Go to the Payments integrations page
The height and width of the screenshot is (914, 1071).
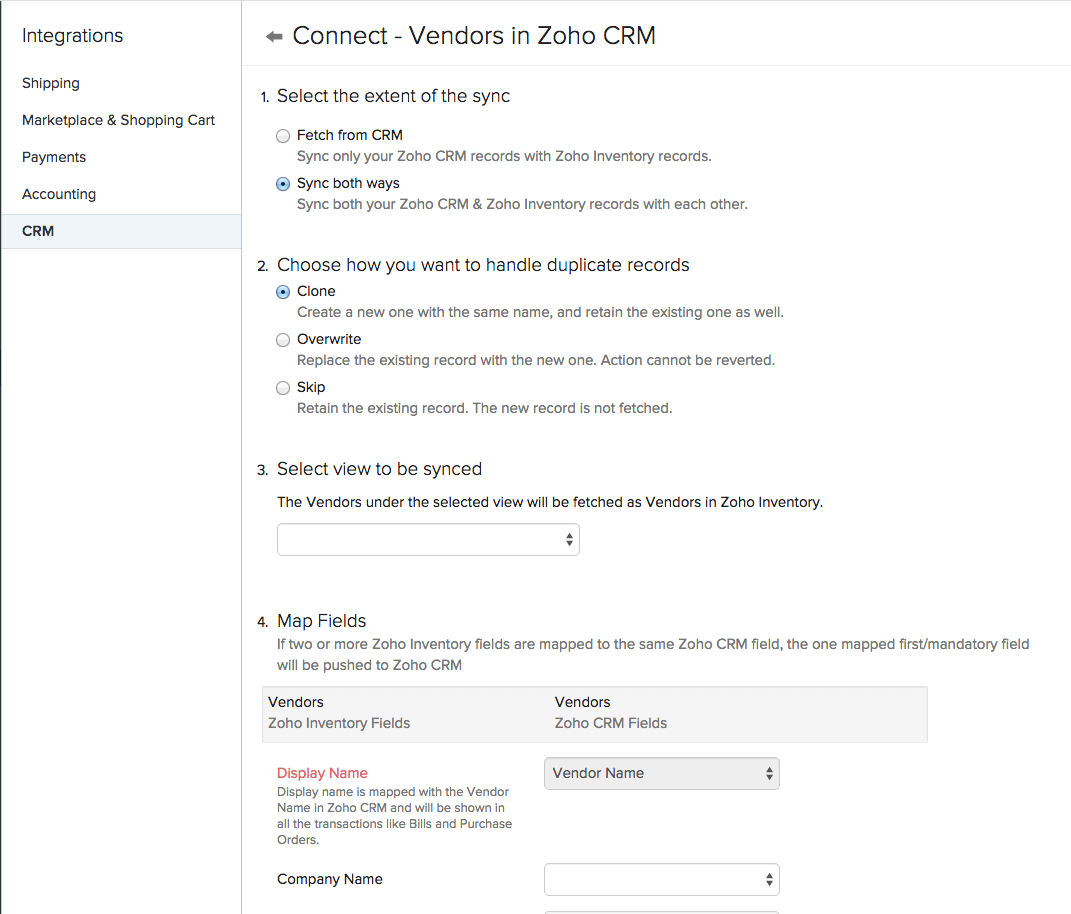[54, 157]
